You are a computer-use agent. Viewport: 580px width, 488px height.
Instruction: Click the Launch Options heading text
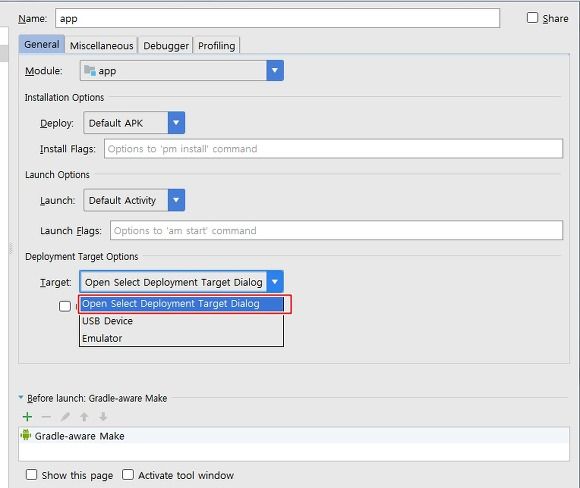point(57,175)
